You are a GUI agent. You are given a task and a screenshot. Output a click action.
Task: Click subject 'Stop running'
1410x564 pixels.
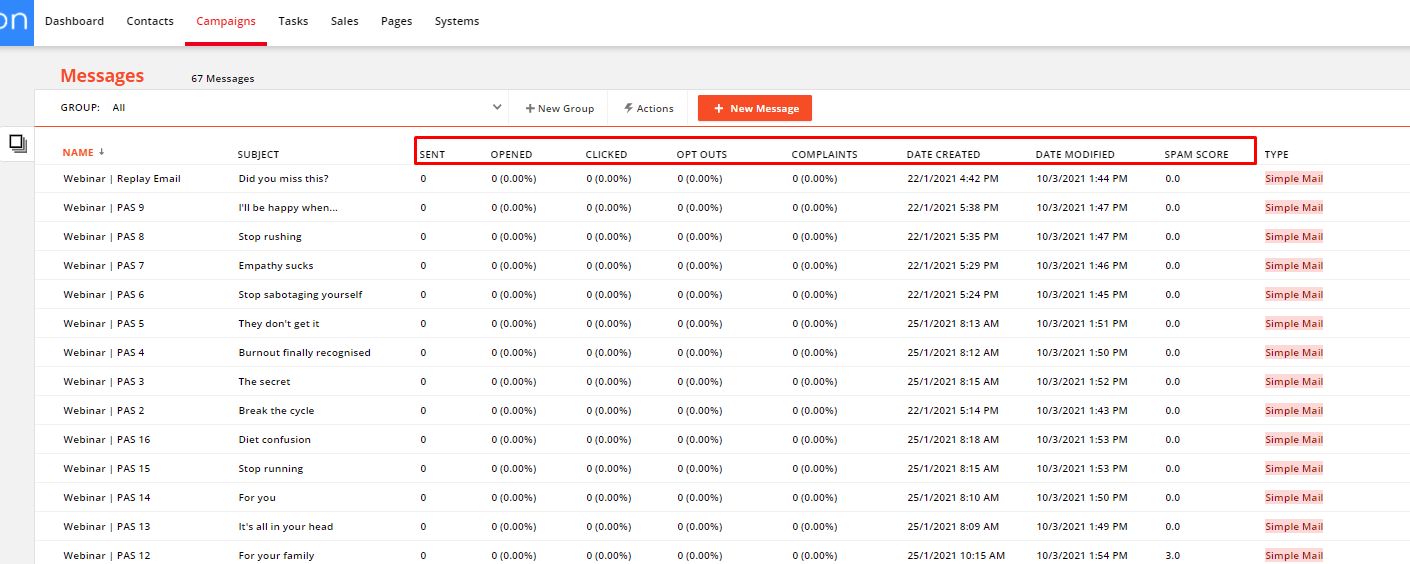pos(271,469)
